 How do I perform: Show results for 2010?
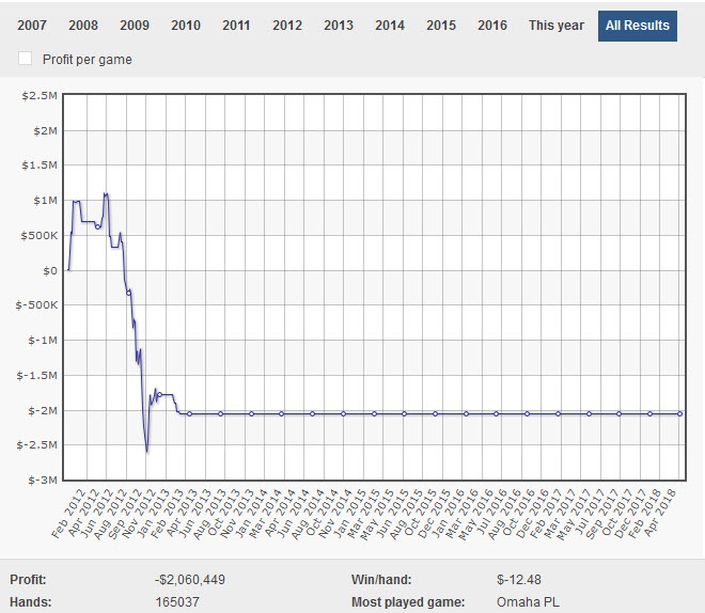click(185, 25)
